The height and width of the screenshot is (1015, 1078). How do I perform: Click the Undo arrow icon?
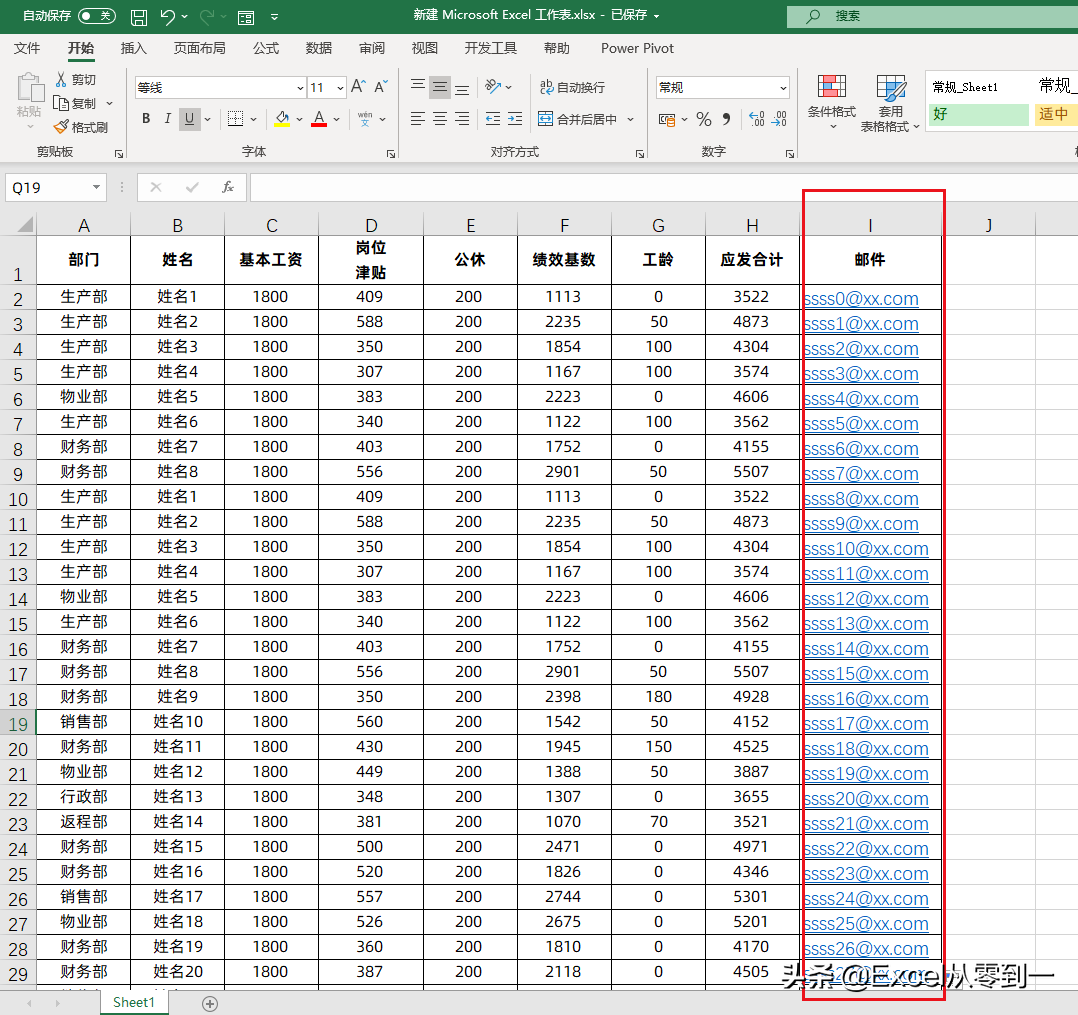(167, 17)
